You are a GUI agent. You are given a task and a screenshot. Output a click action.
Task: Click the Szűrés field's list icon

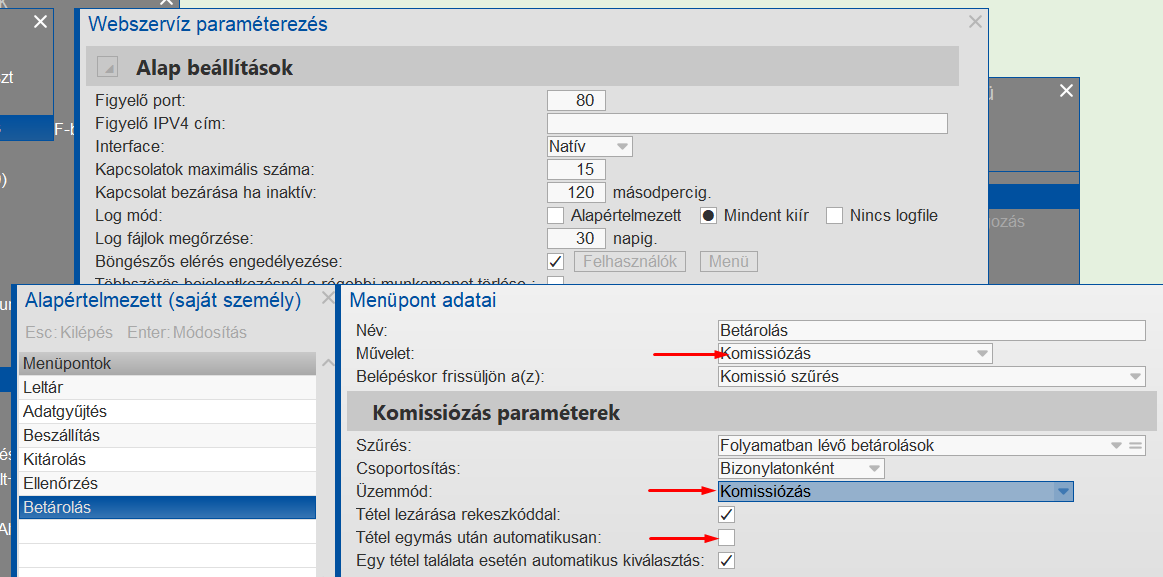click(x=1134, y=446)
